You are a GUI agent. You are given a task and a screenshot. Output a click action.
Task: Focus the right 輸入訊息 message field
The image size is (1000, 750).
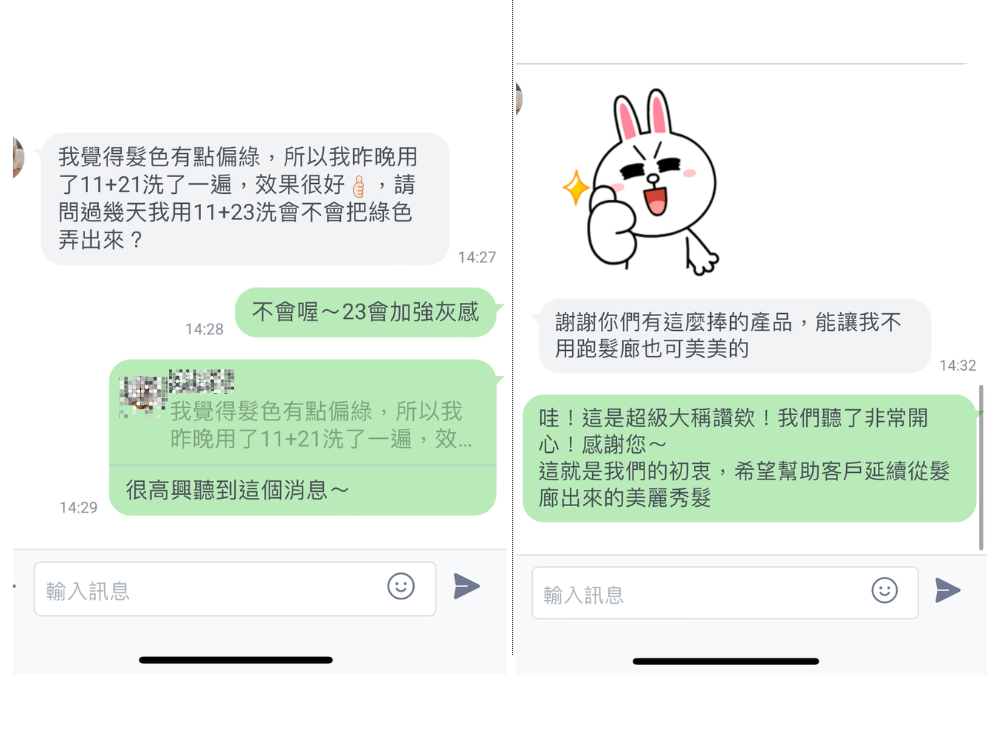tap(725, 592)
